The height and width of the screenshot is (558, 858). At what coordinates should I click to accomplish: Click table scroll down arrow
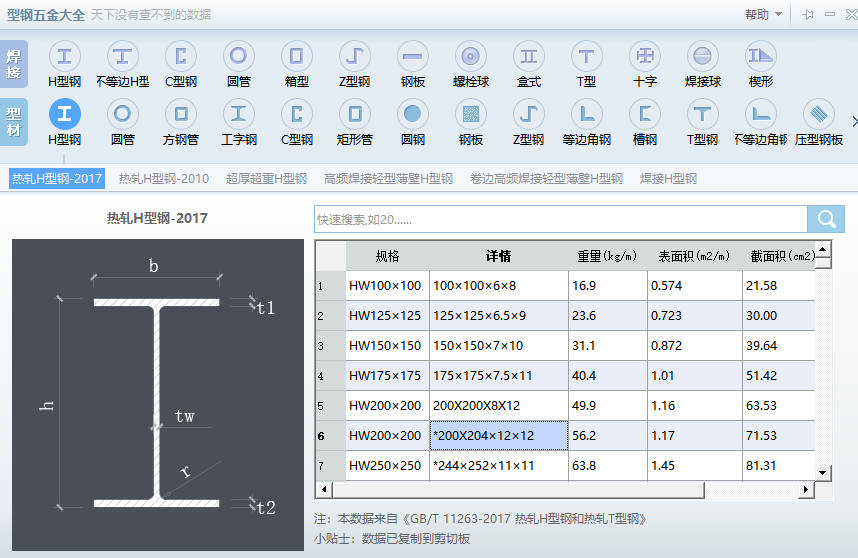click(x=822, y=473)
